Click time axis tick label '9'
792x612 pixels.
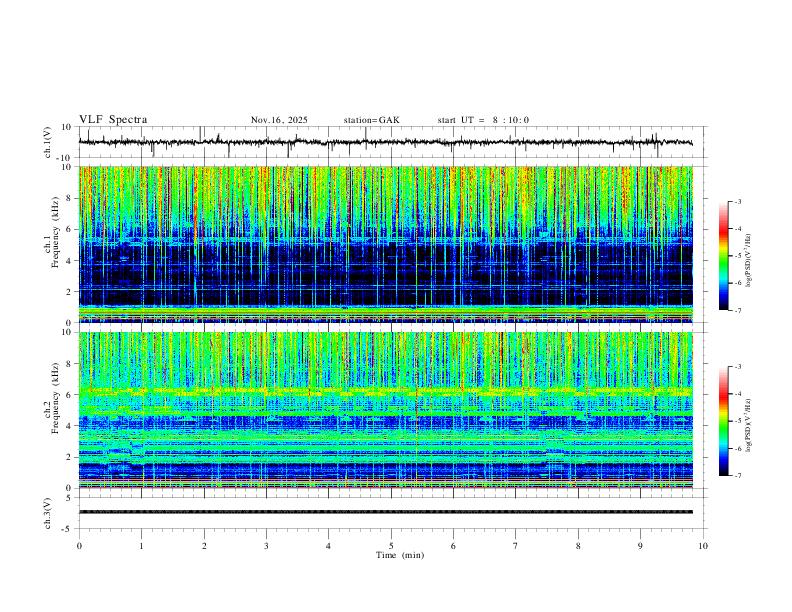point(640,546)
